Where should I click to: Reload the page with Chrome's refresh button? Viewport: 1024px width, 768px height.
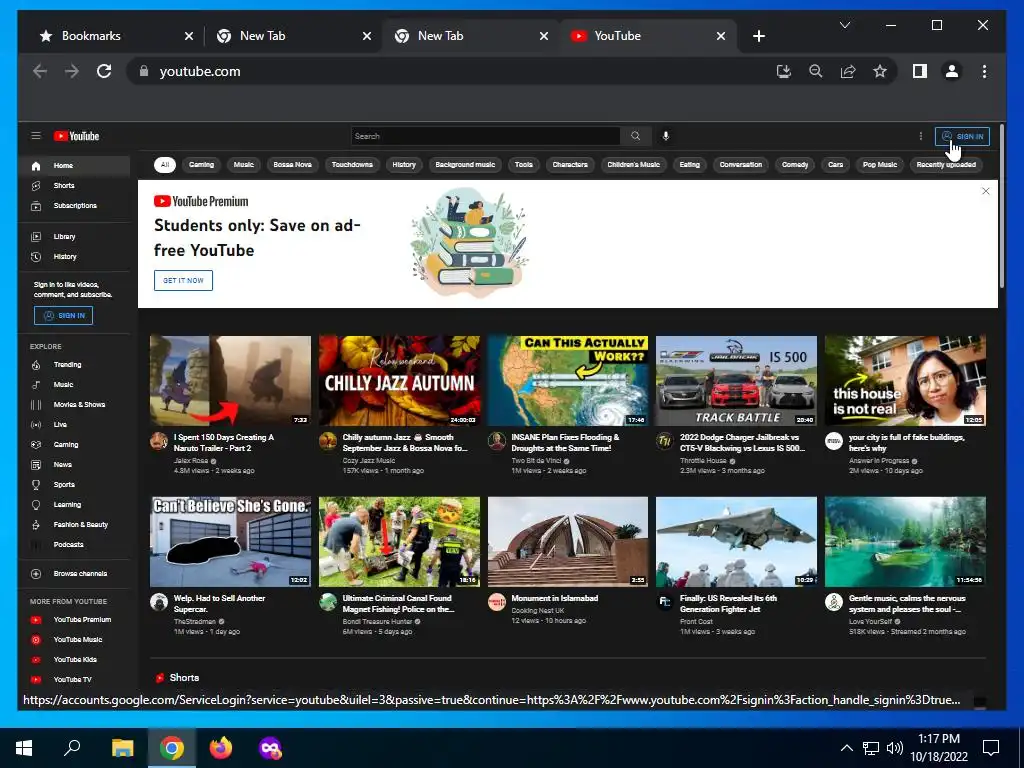pos(104,71)
